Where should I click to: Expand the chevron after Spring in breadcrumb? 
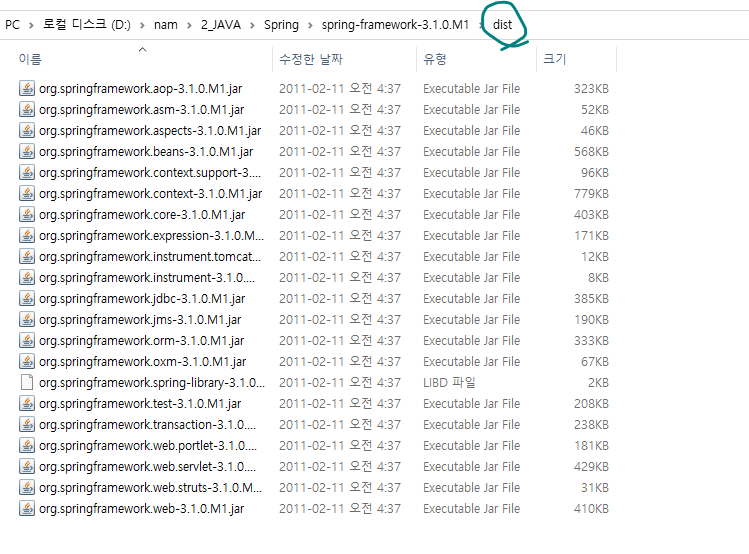[x=310, y=25]
